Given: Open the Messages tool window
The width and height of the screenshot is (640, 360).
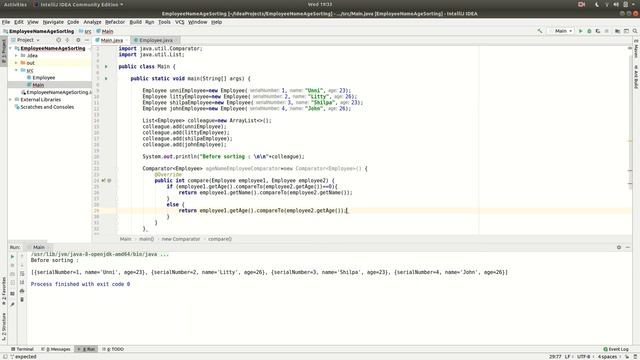Looking at the screenshot, I should pos(56,349).
